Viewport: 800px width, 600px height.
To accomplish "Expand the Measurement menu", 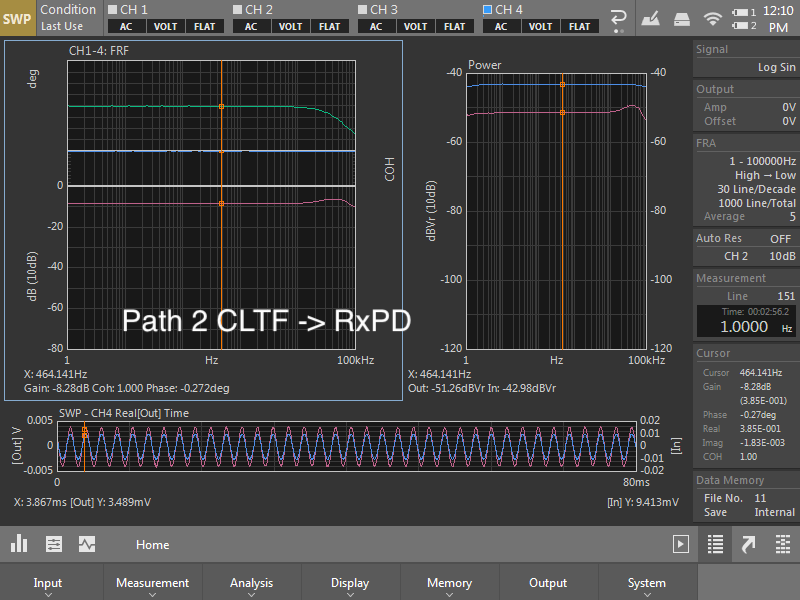I will 152,584.
